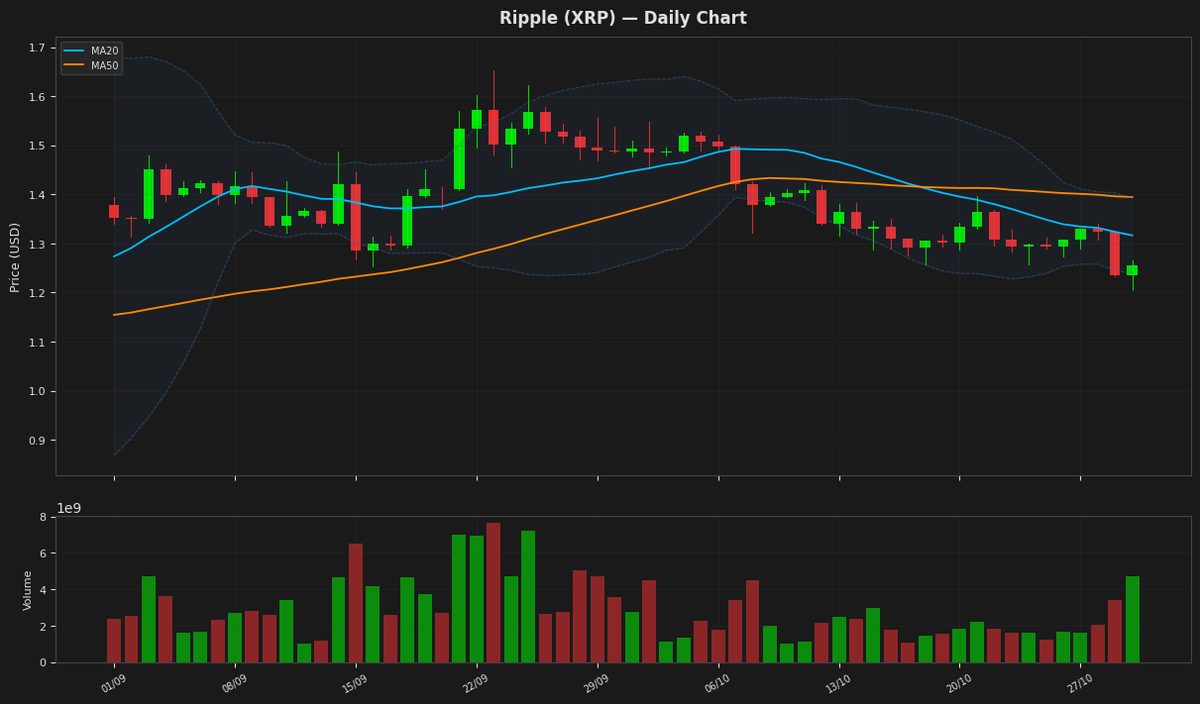Click the 1.1 price tick label
This screenshot has width=1200, height=704.
[x=38, y=342]
